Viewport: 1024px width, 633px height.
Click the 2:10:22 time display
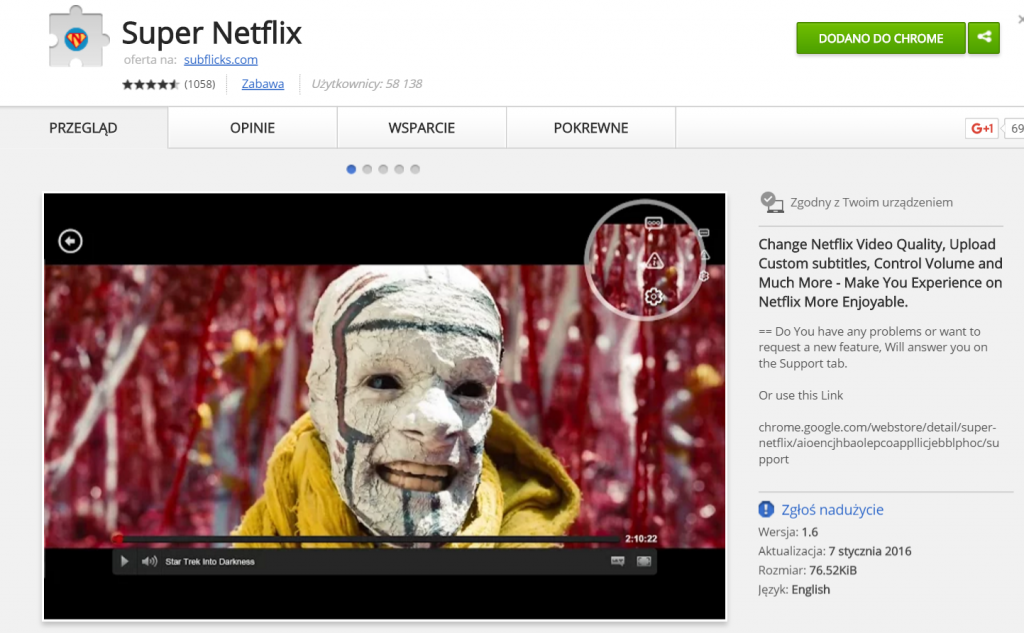pos(641,539)
